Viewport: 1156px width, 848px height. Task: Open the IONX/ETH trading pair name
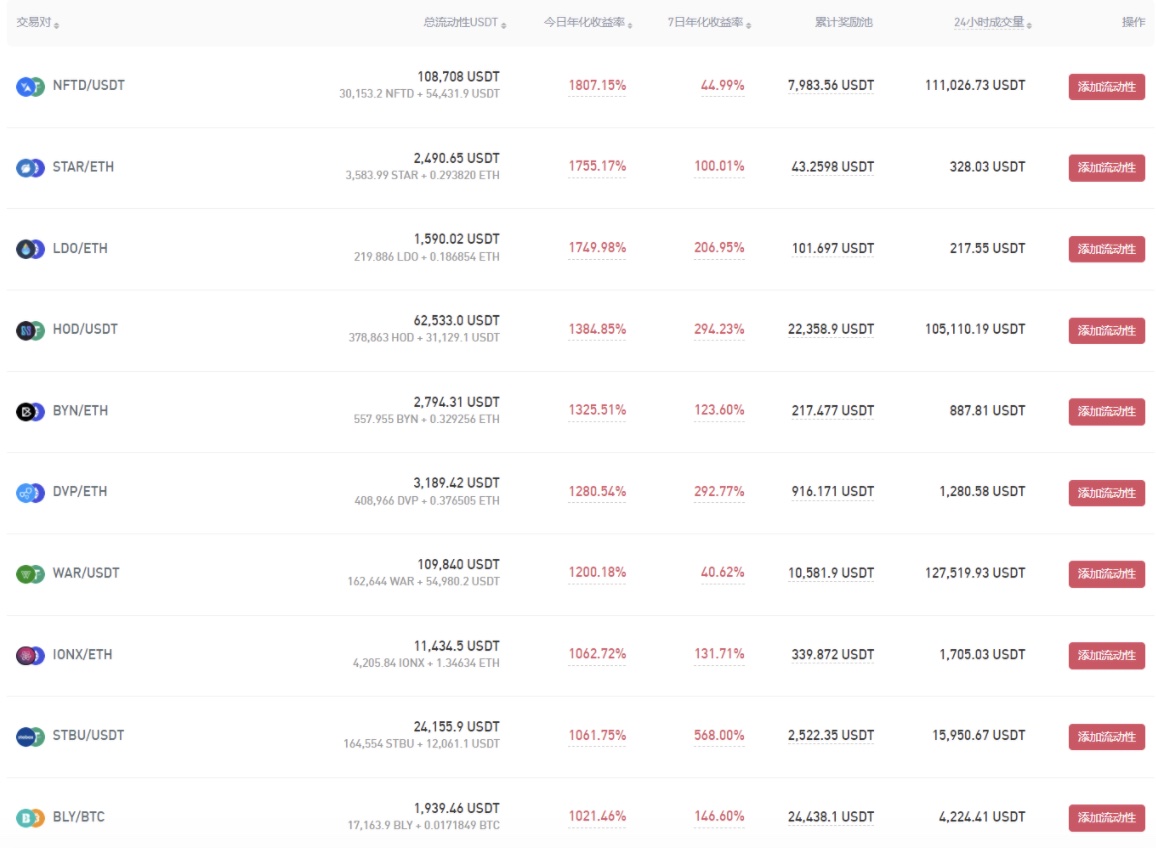[x=83, y=654]
